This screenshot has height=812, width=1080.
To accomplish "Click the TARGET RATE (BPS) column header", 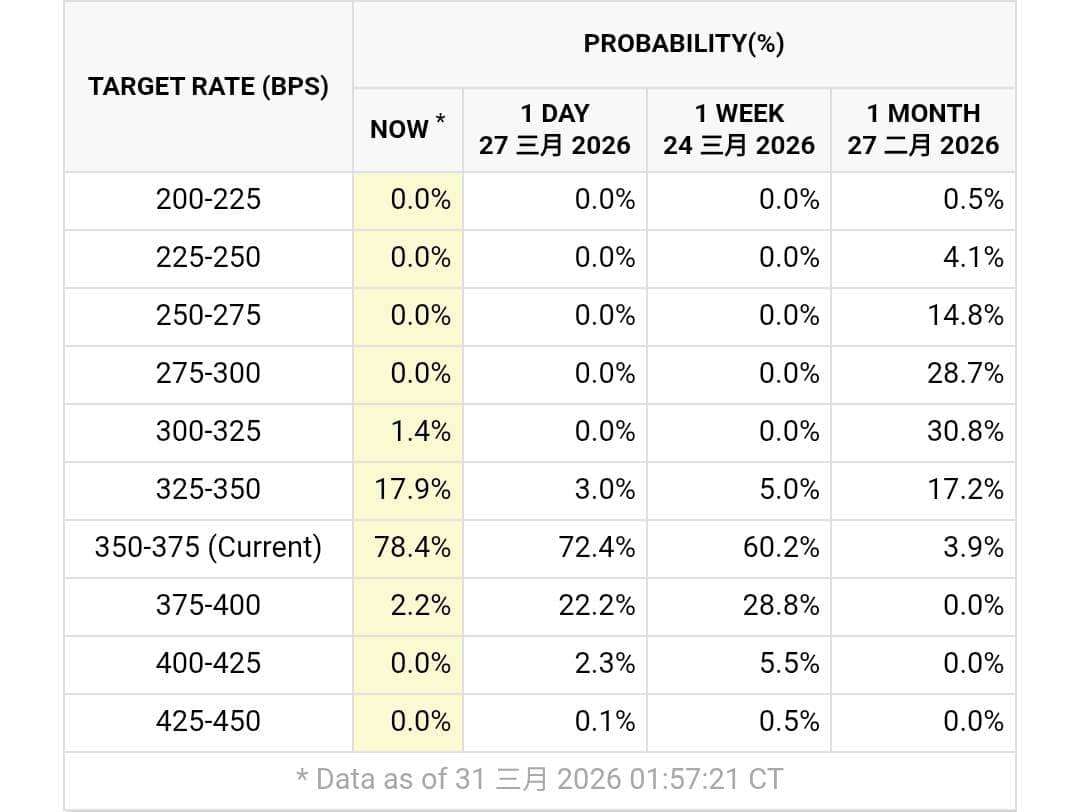I will click(x=208, y=86).
